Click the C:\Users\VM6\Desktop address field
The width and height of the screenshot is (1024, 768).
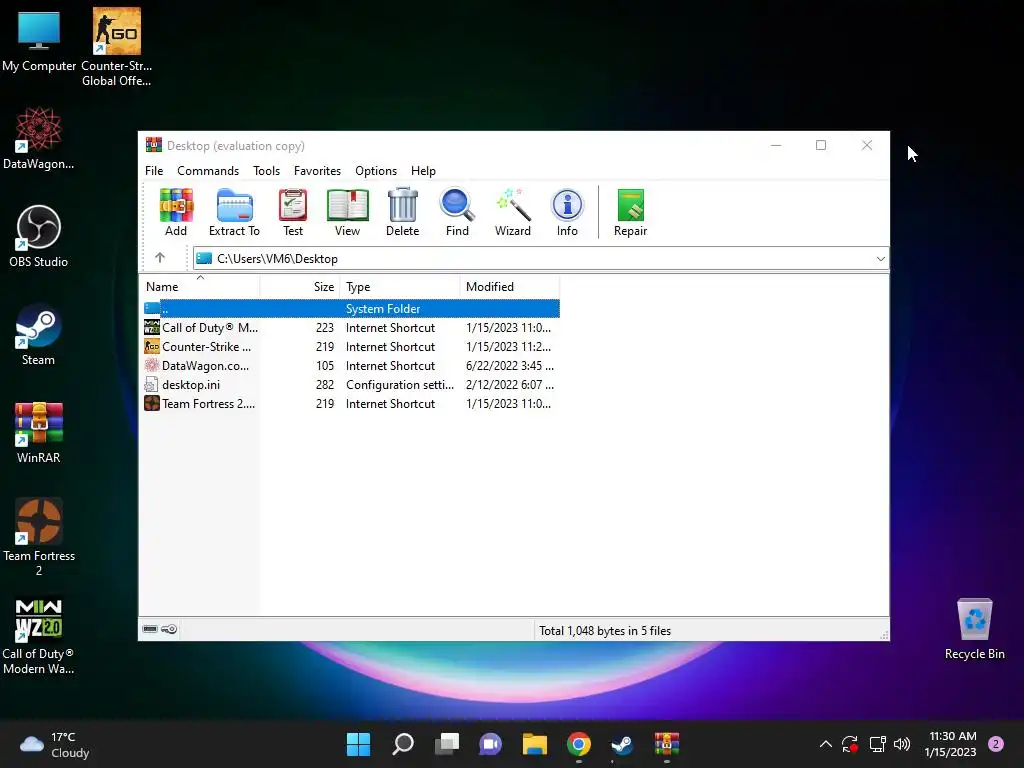(541, 259)
